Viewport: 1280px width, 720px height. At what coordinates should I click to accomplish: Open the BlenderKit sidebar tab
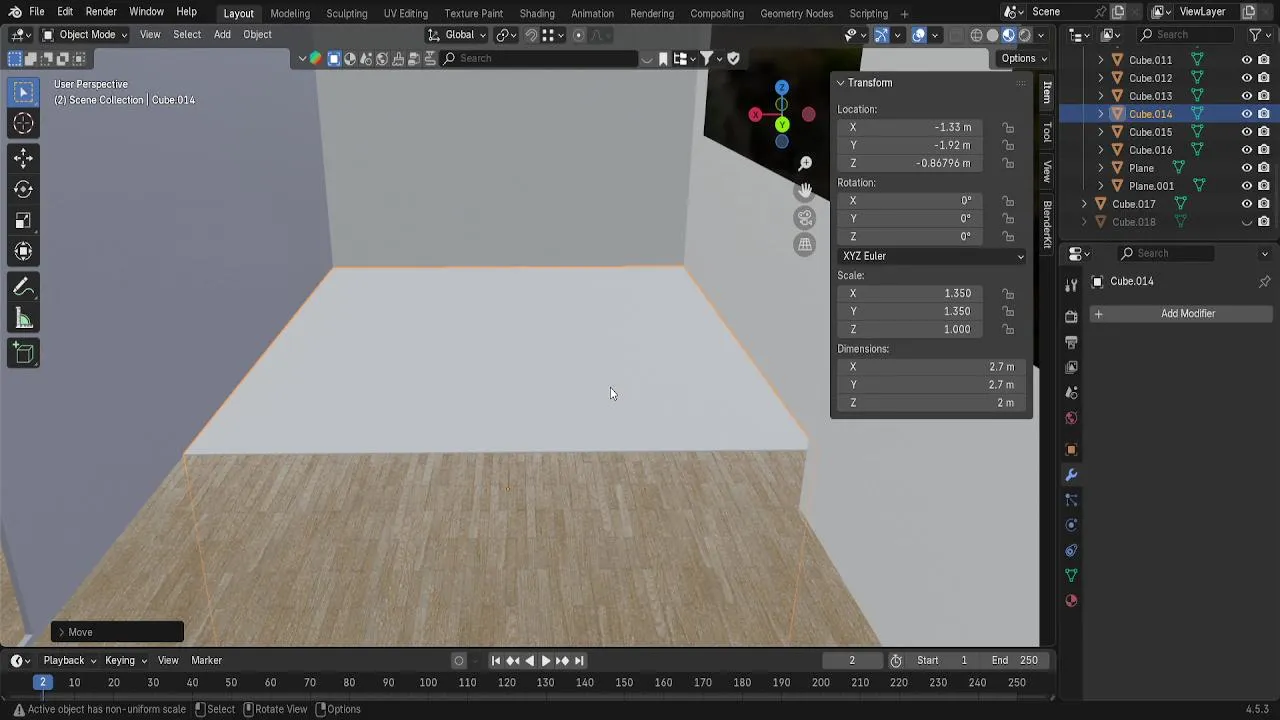(1047, 225)
